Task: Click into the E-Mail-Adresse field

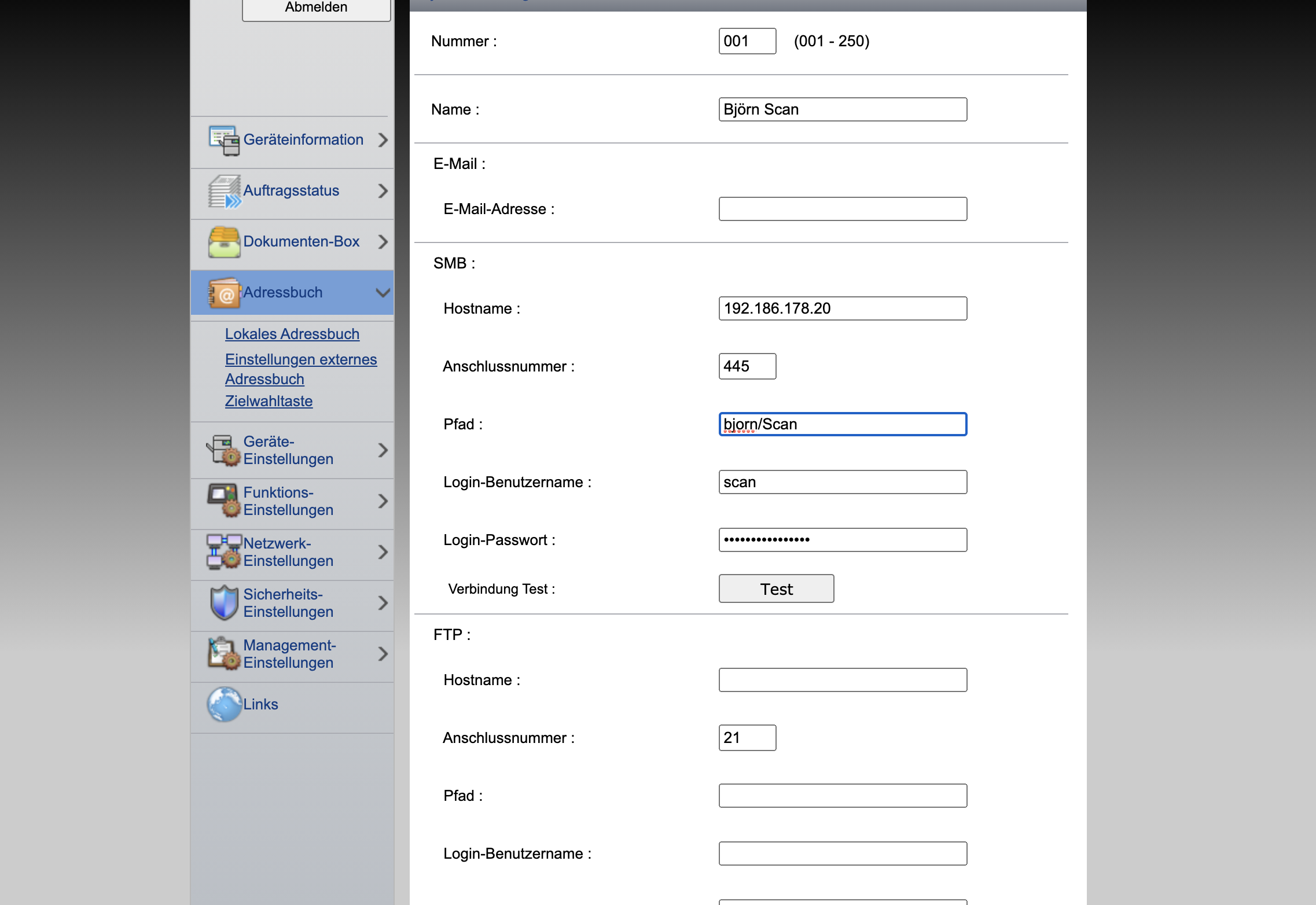Action: pyautogui.click(x=842, y=209)
